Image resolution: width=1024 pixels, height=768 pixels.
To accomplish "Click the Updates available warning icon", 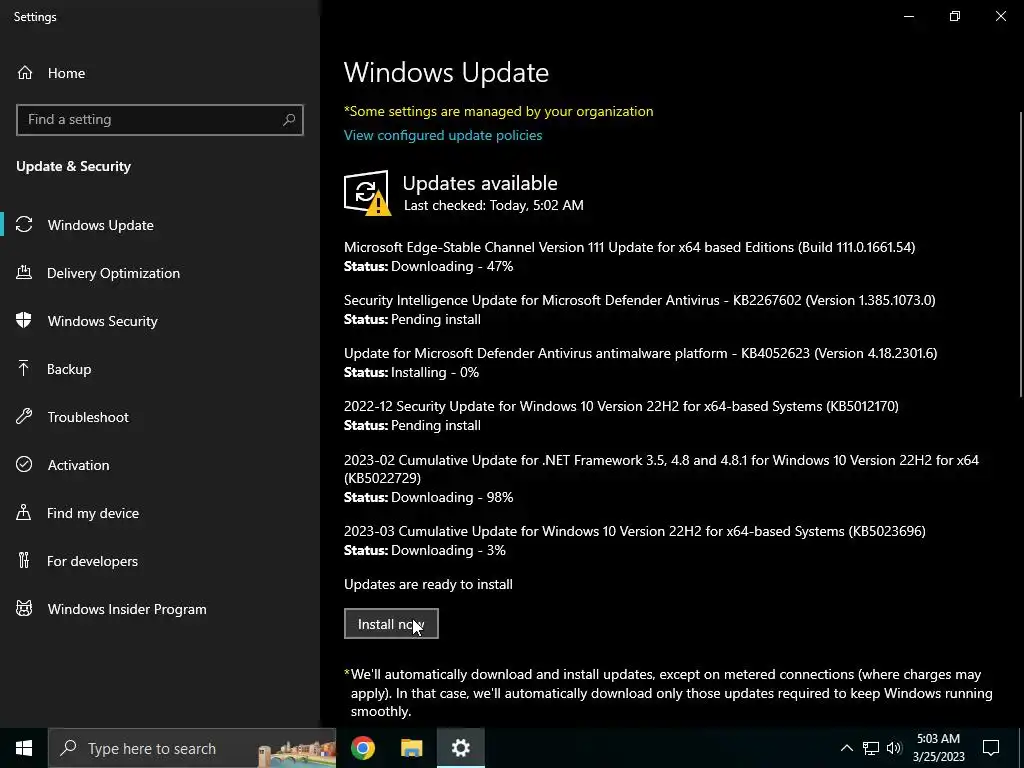I will pyautogui.click(x=367, y=193).
